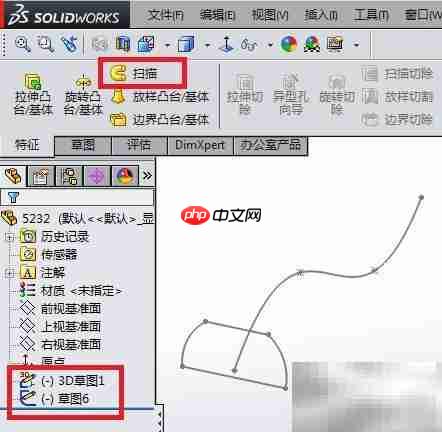Click 拉伸凸台/基体 extrude boss tool
This screenshot has height=432, width=442.
pyautogui.click(x=33, y=94)
